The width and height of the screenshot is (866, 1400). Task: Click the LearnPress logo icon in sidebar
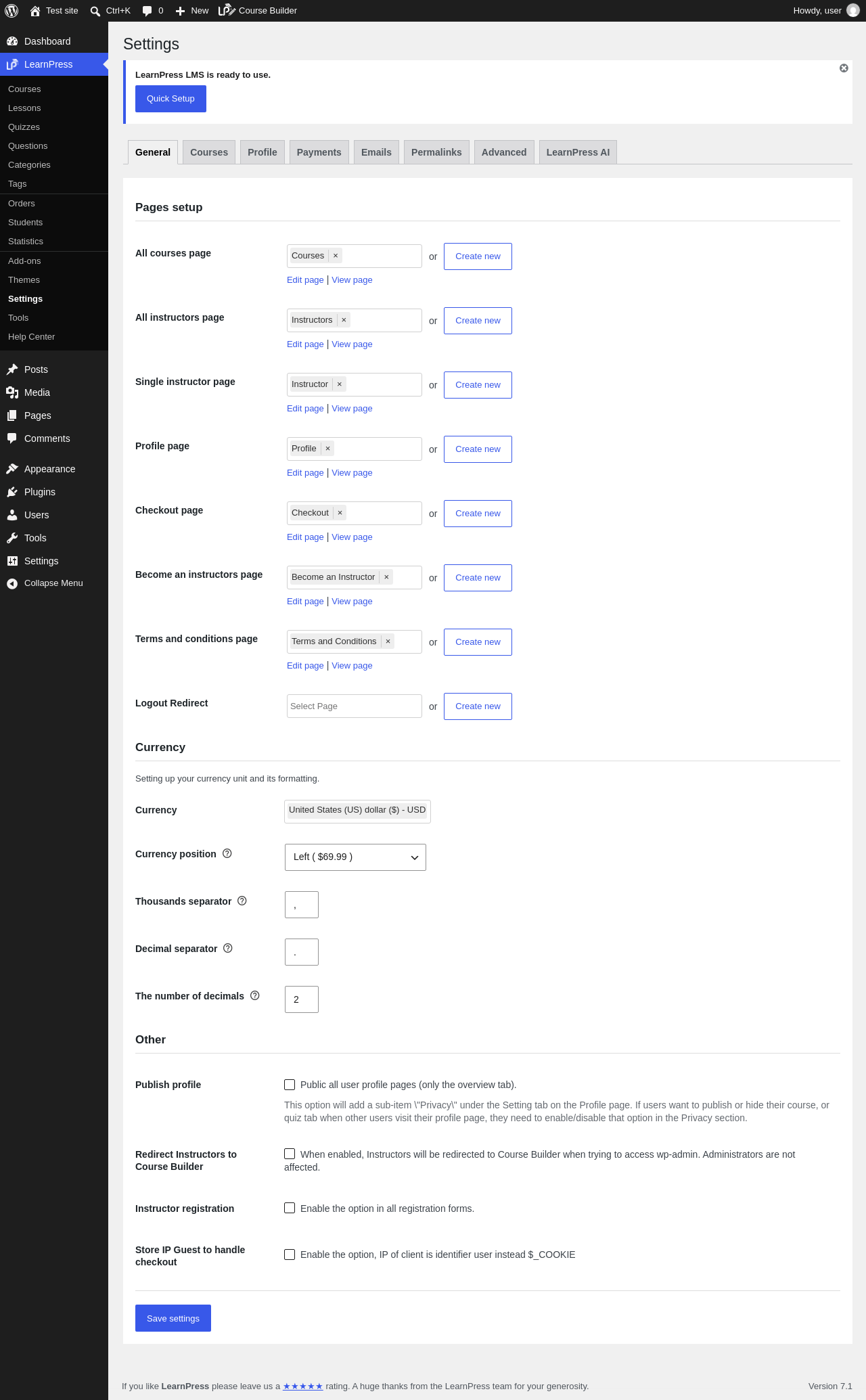pos(12,64)
